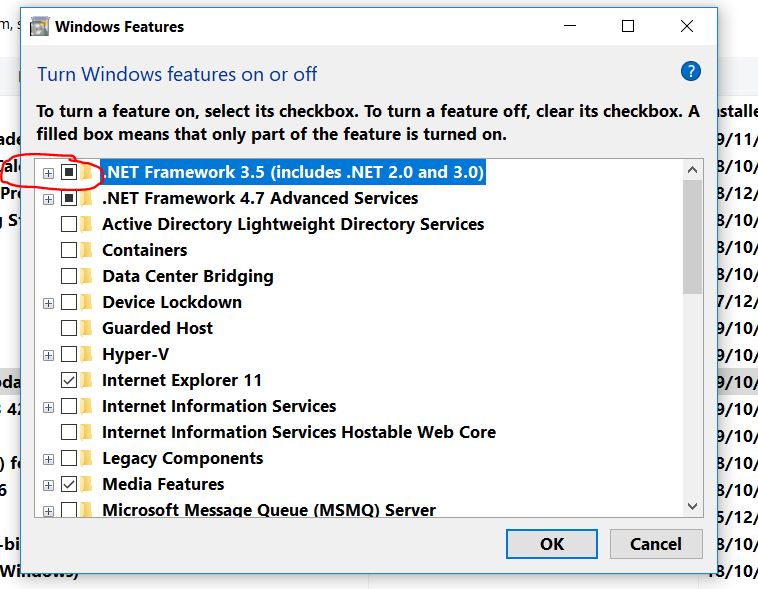
Task: Select the .NET Framework 4.7 Advanced Services row
Action: coord(260,198)
